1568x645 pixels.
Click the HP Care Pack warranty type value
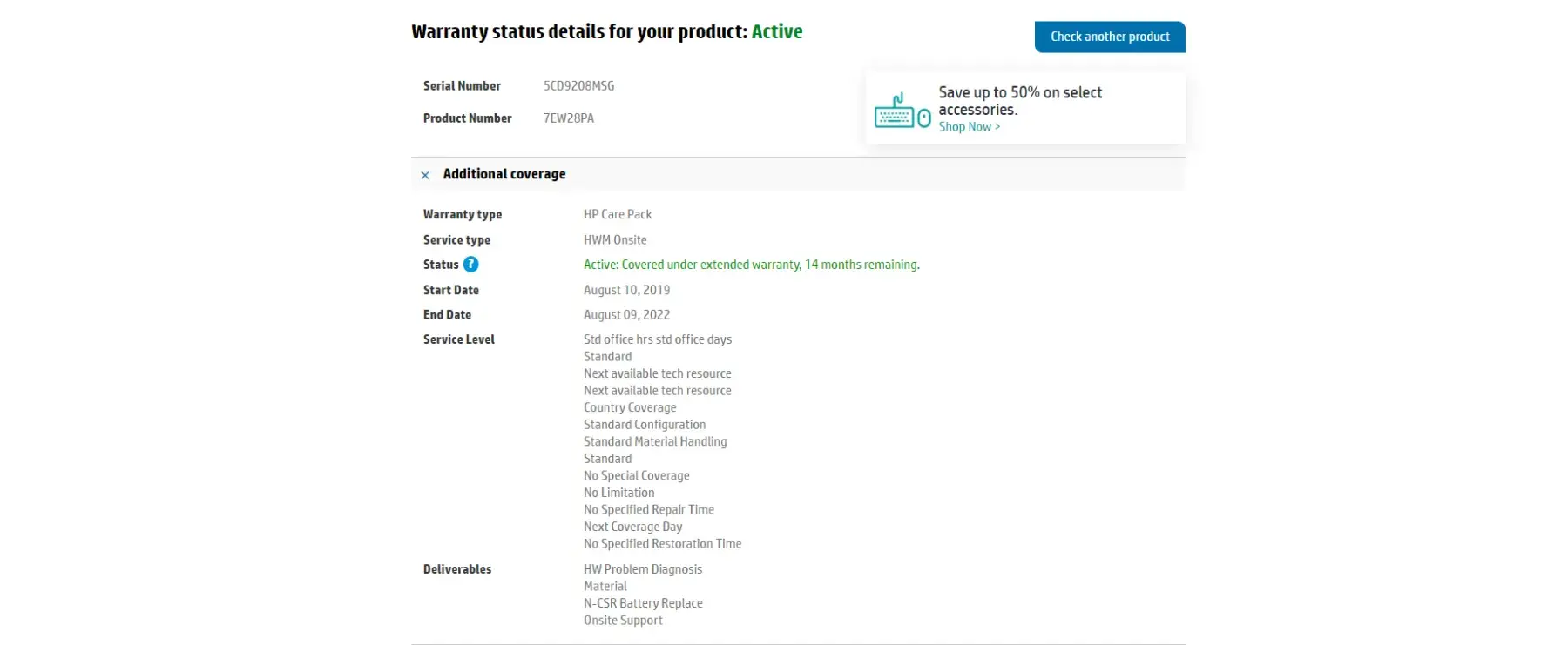click(617, 214)
